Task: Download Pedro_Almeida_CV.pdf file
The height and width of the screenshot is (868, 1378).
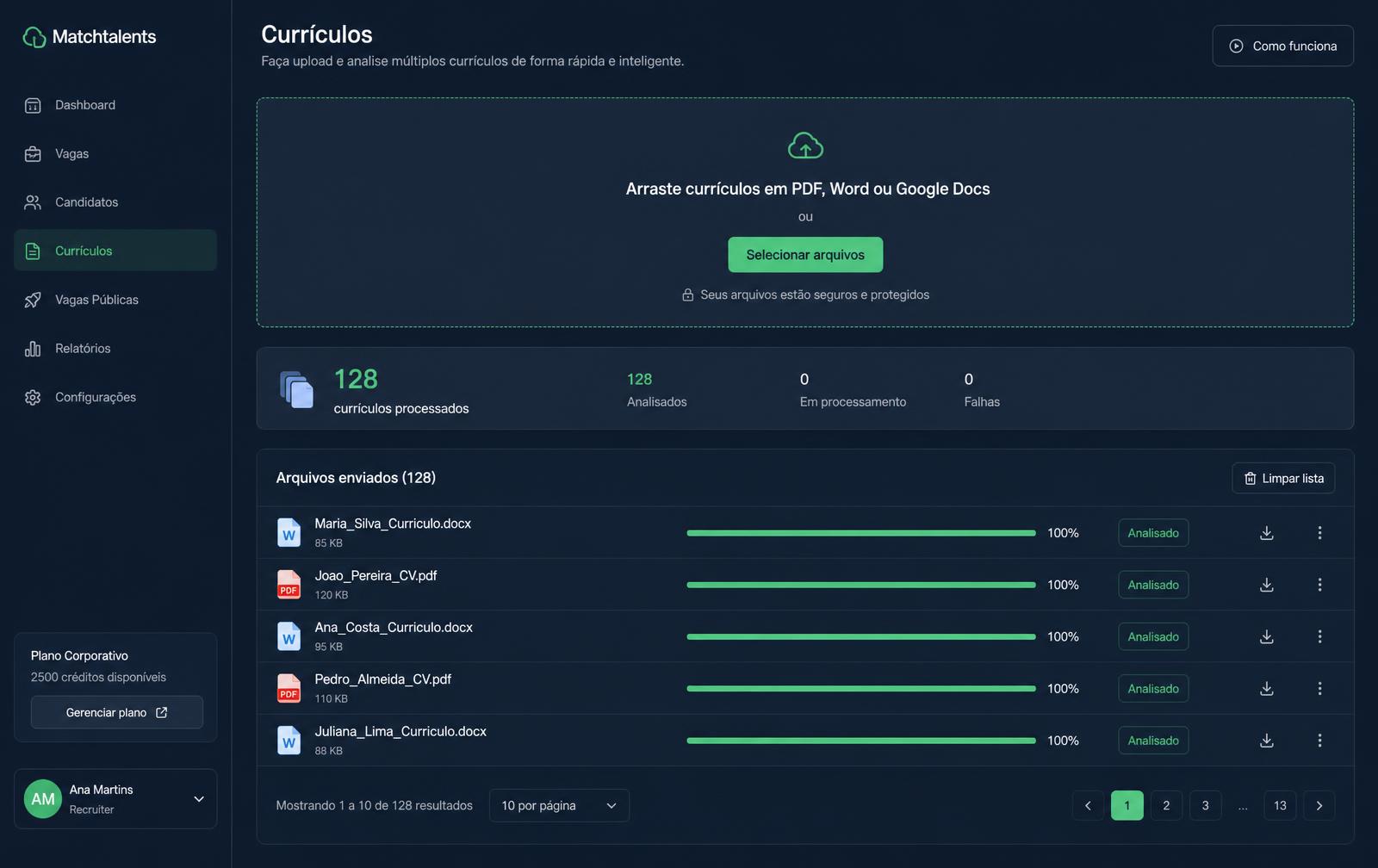Action: (x=1267, y=689)
